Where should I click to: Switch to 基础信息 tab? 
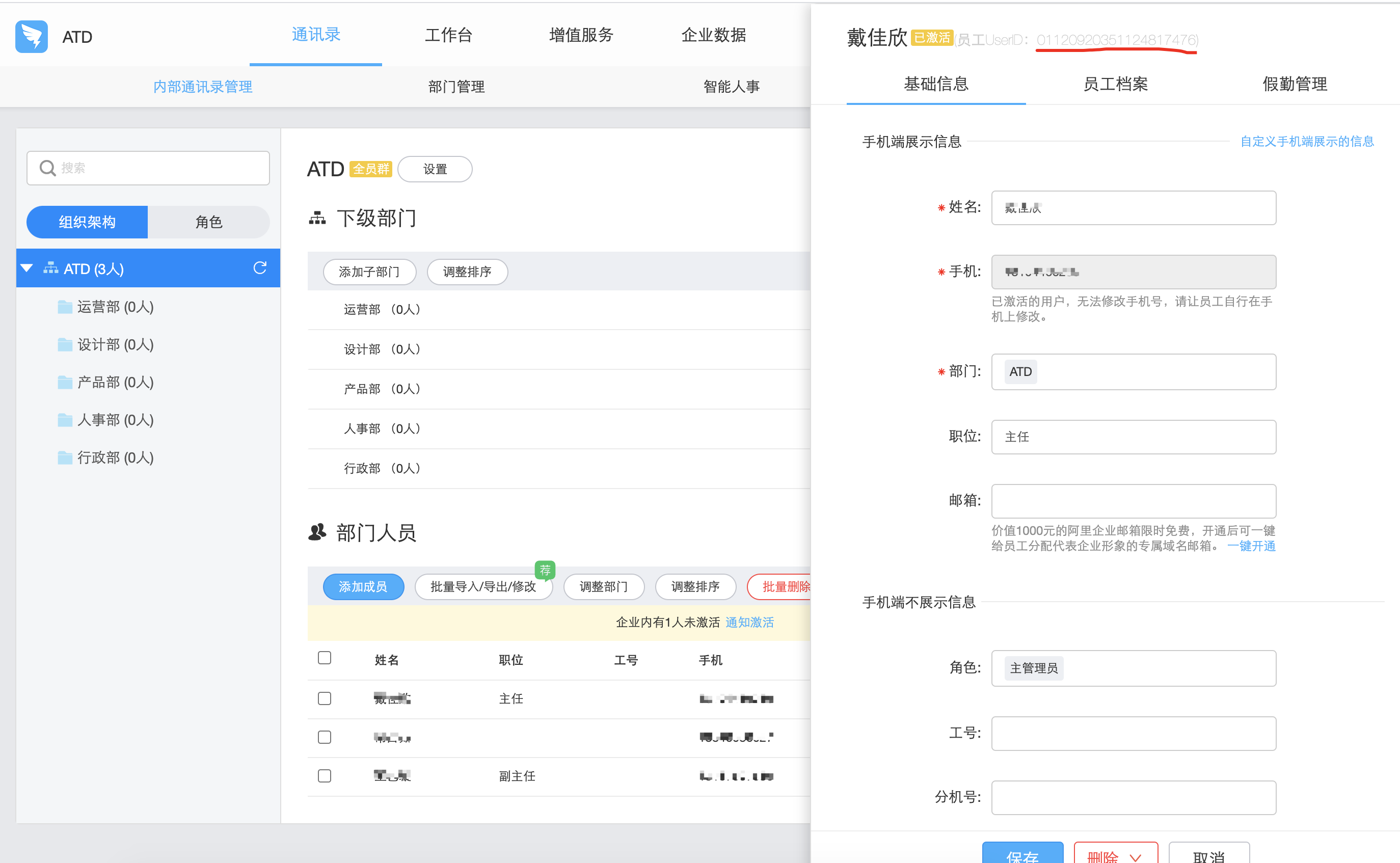coord(936,85)
